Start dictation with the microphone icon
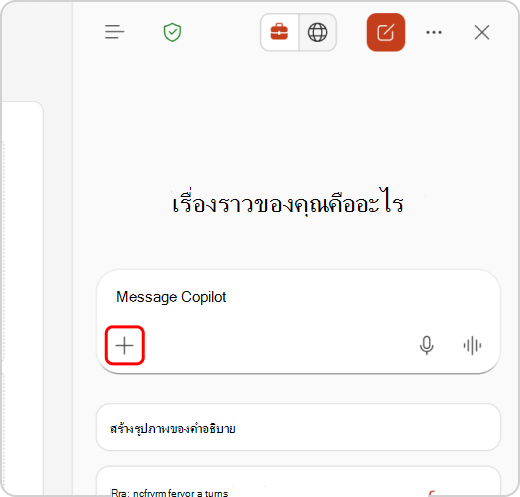 [427, 345]
